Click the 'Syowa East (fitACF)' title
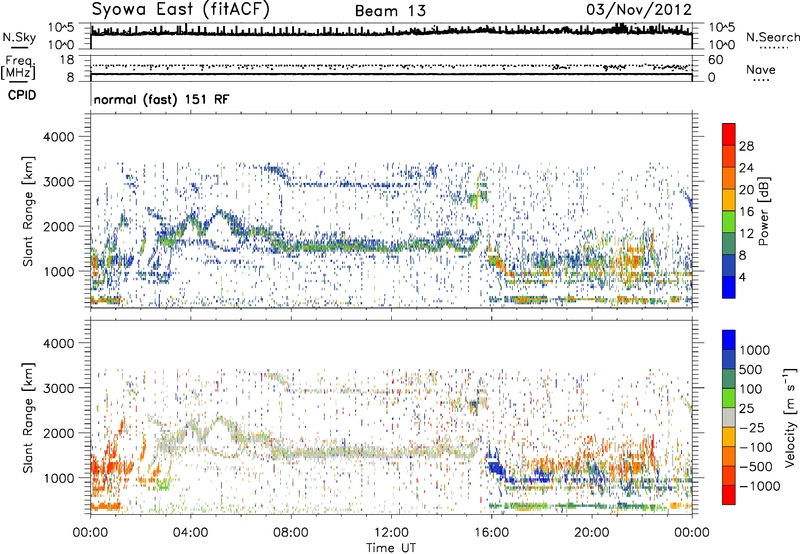Viewport: 800px width, 554px height. coord(181,10)
